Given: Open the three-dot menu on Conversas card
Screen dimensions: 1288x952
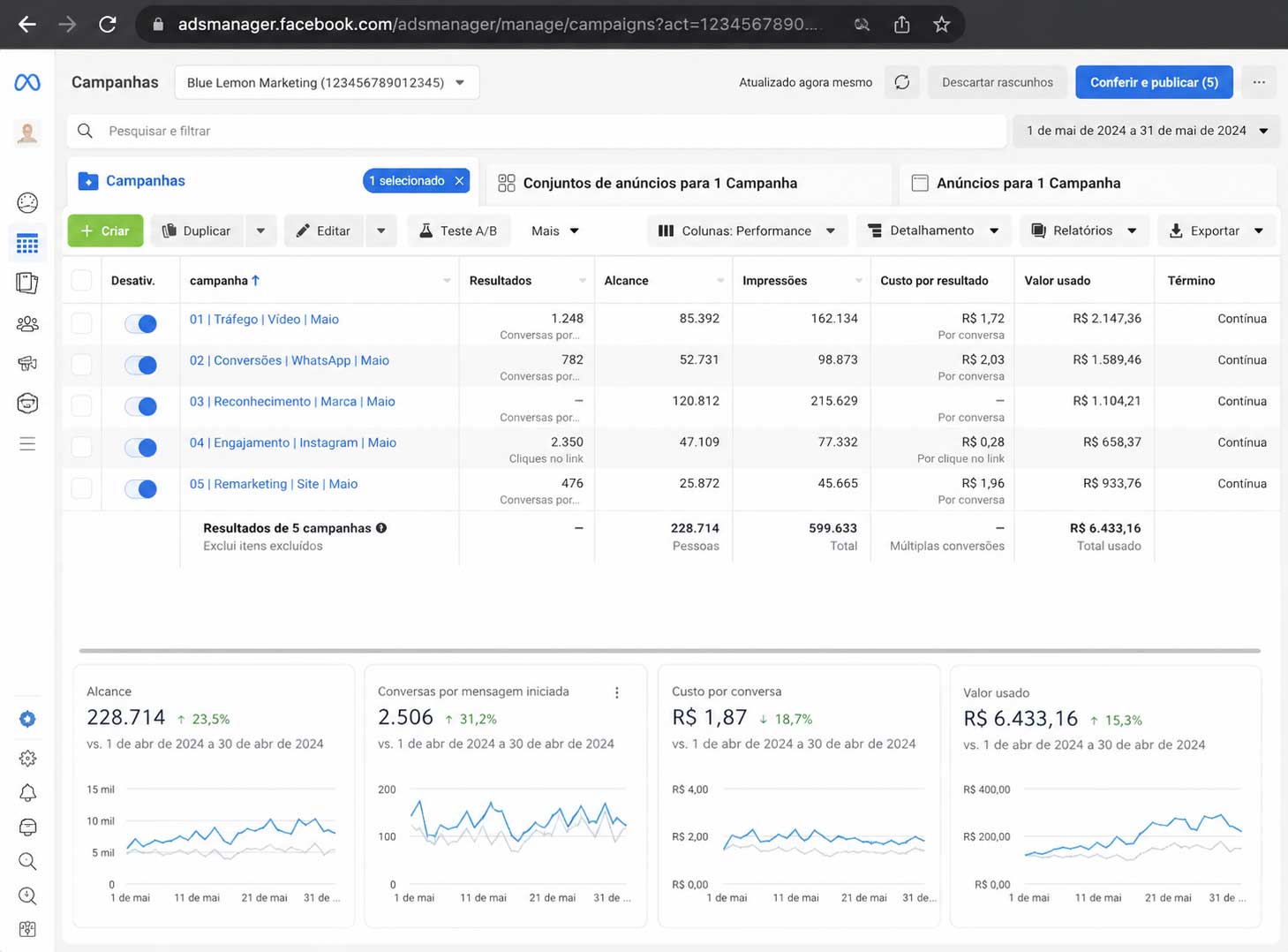Looking at the screenshot, I should coord(617,693).
